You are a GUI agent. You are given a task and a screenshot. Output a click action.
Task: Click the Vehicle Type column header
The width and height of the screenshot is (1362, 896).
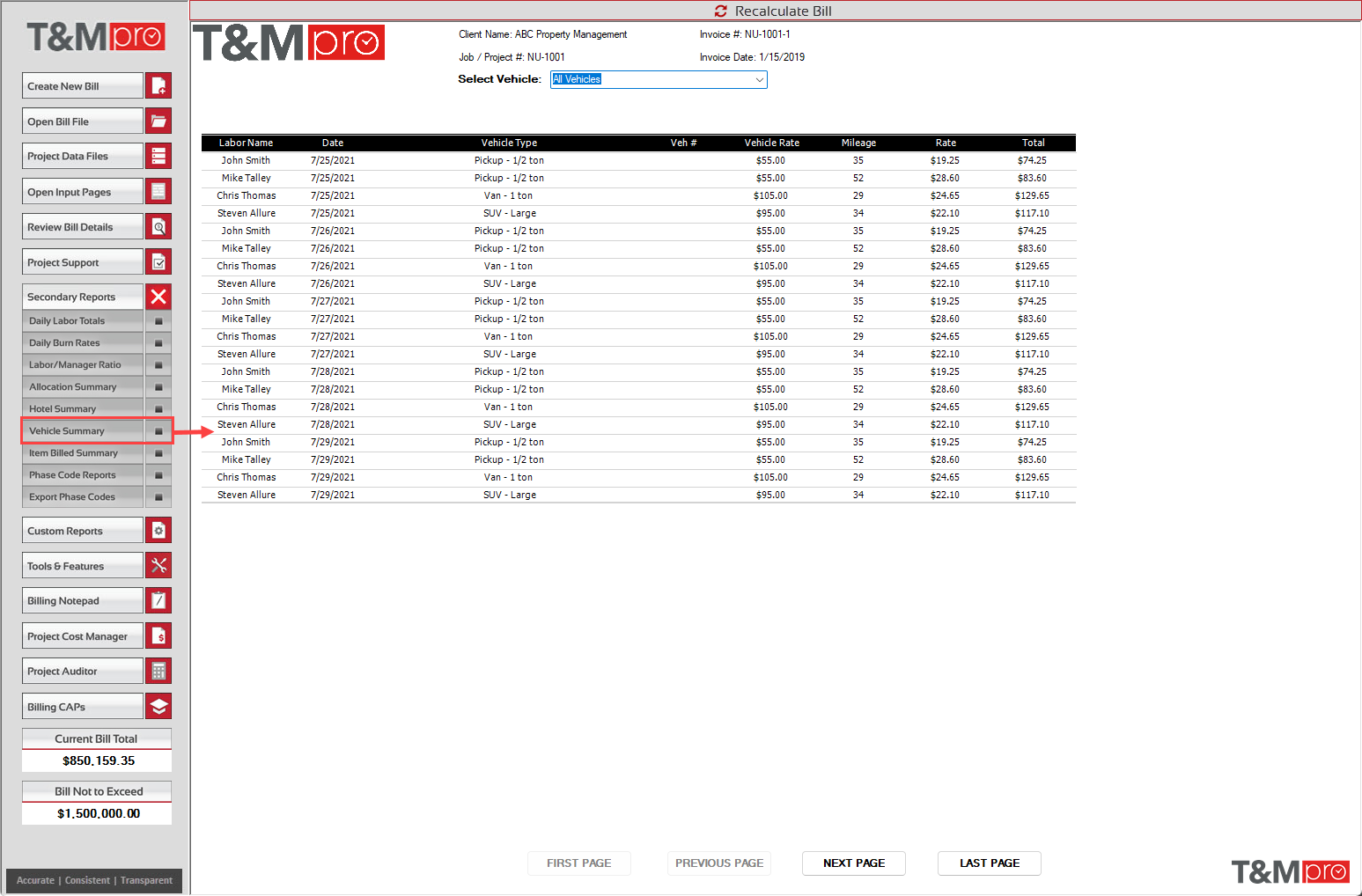pyautogui.click(x=509, y=143)
